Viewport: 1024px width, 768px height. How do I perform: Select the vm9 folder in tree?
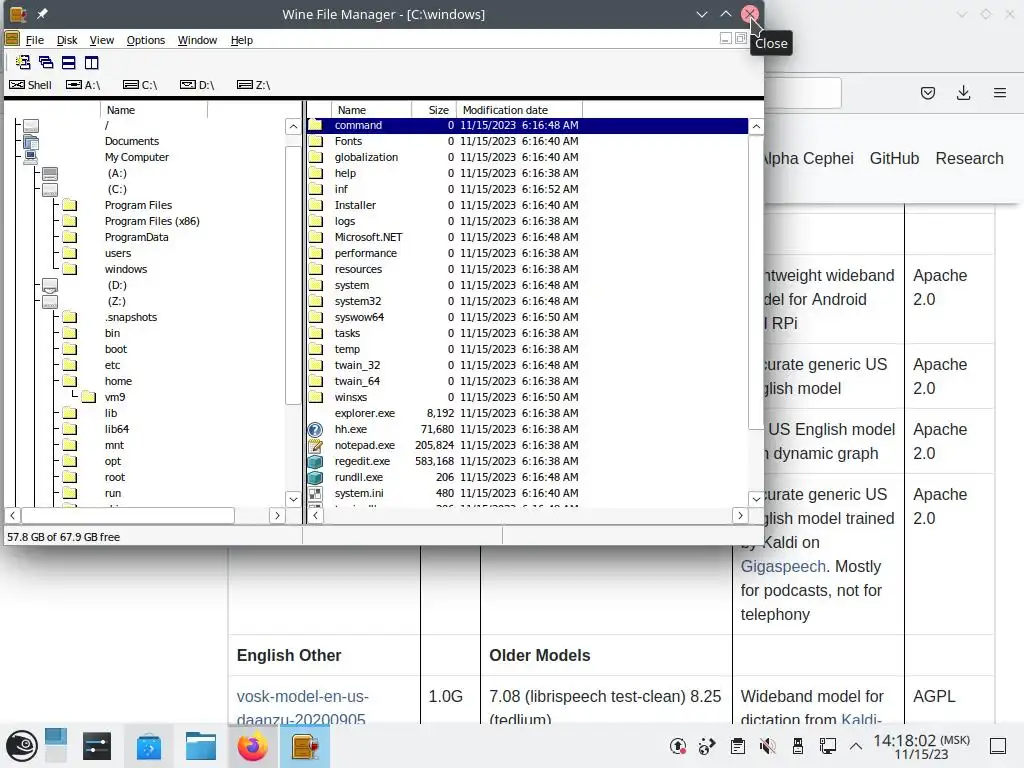click(x=115, y=397)
